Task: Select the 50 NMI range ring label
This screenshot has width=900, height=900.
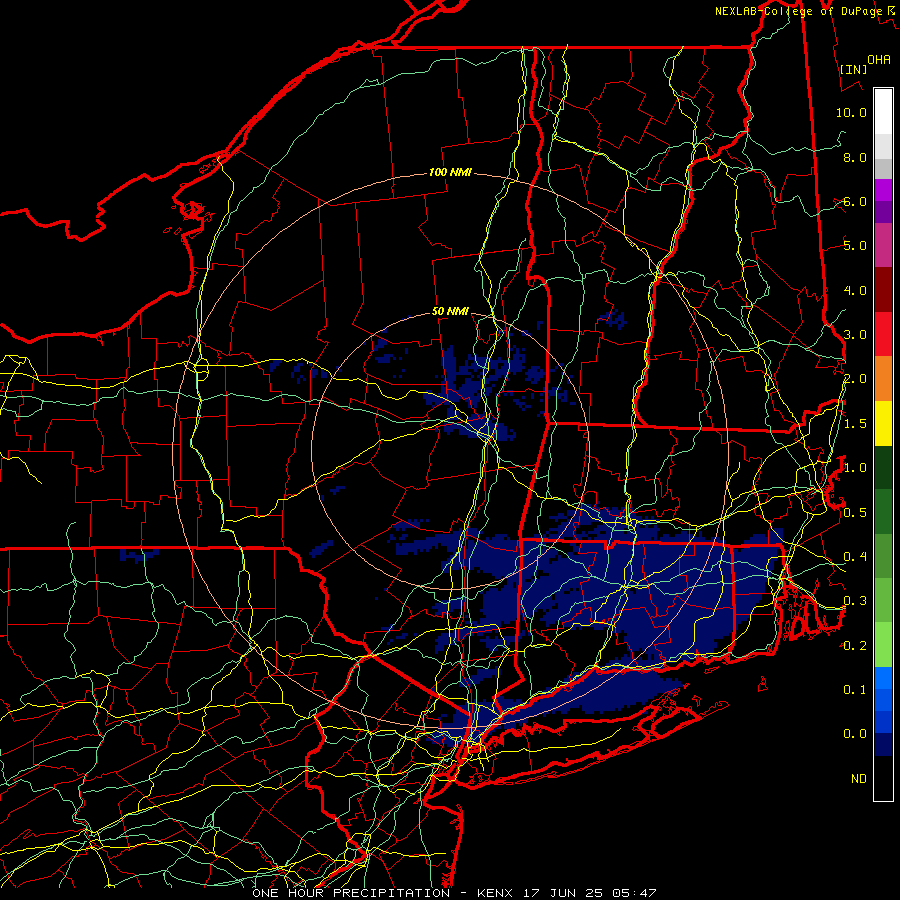Action: [x=450, y=311]
